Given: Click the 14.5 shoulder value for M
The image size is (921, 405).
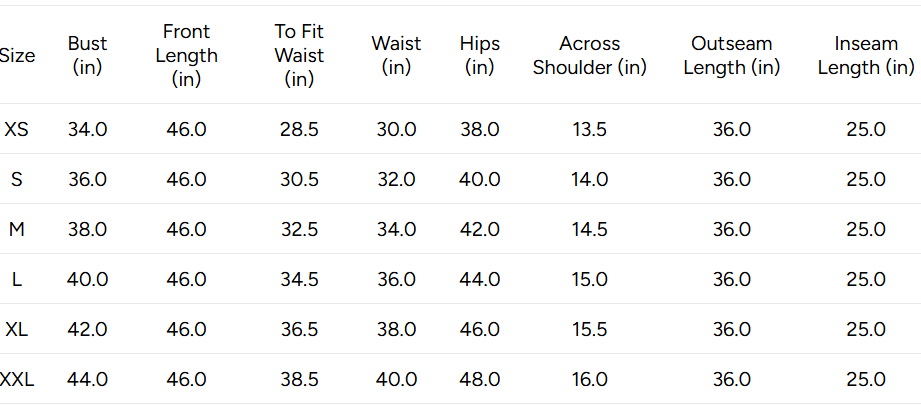Looking at the screenshot, I should 590,230.
